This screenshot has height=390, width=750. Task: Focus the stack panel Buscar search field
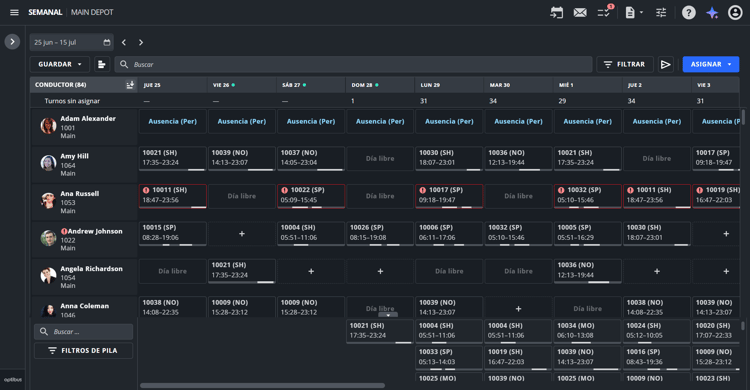83,332
